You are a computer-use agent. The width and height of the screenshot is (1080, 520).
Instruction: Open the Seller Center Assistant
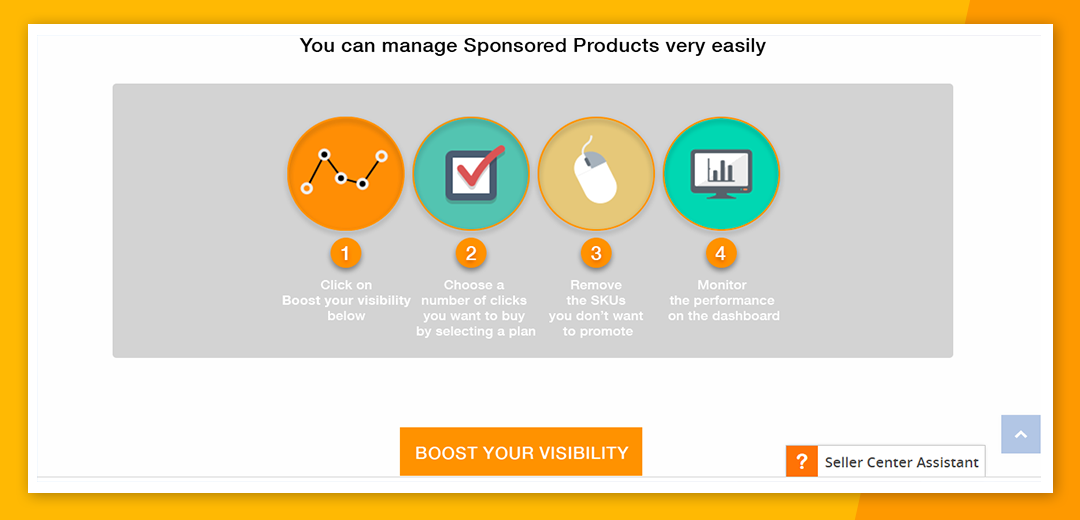click(x=901, y=462)
